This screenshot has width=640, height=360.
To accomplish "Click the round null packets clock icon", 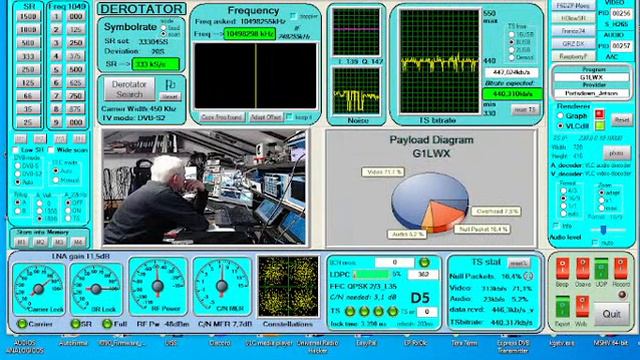I will tap(528, 276).
